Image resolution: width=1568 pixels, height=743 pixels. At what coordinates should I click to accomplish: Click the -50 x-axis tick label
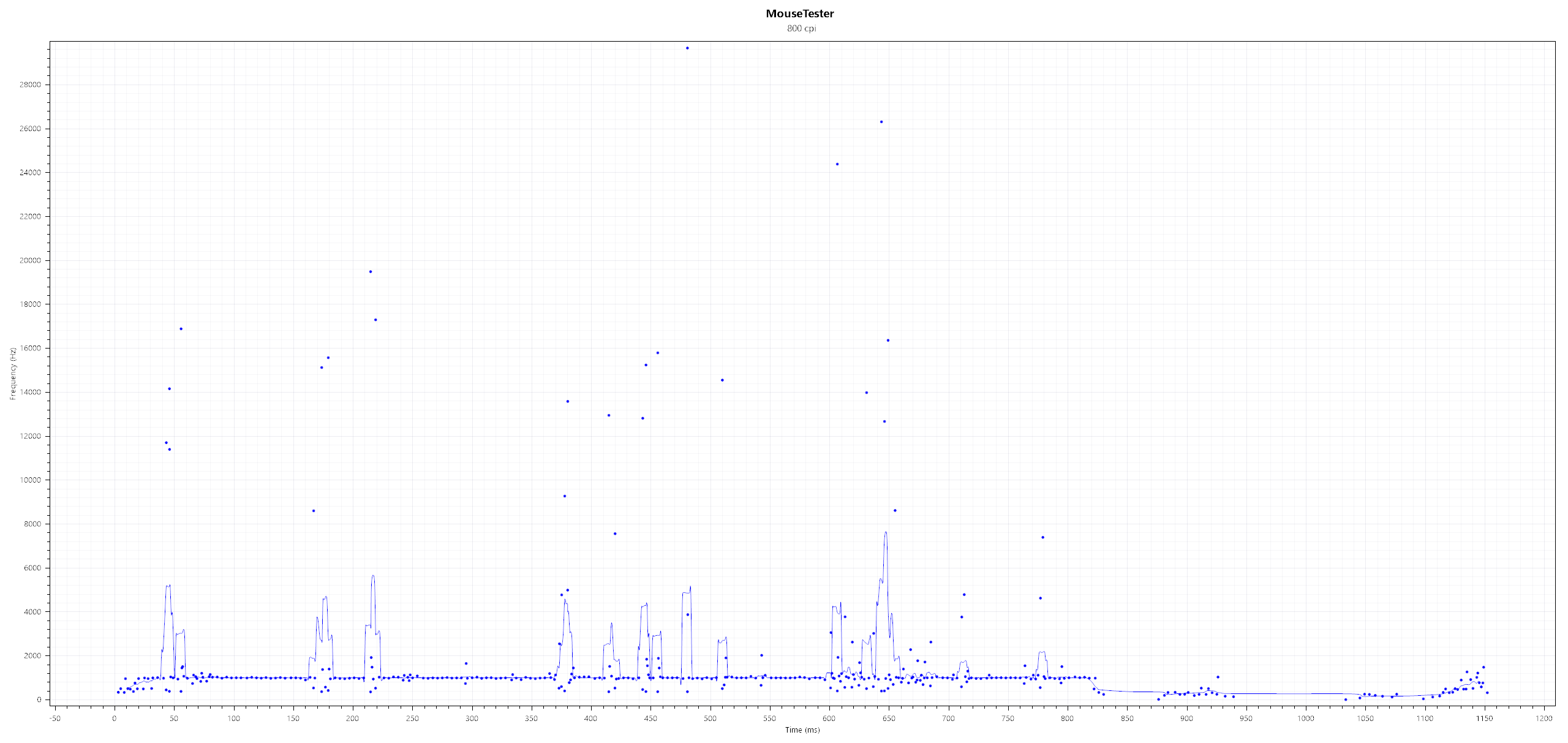(x=55, y=718)
